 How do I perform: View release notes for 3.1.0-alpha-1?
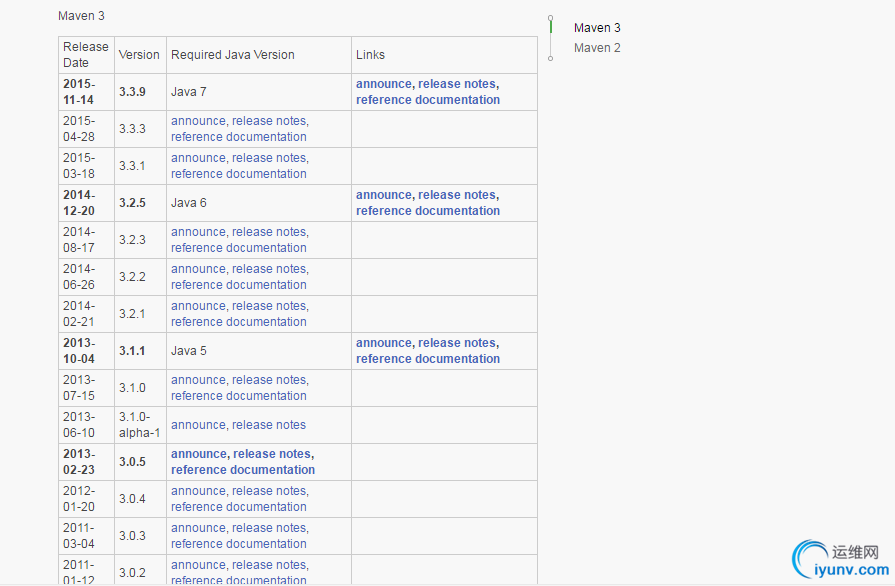click(269, 425)
